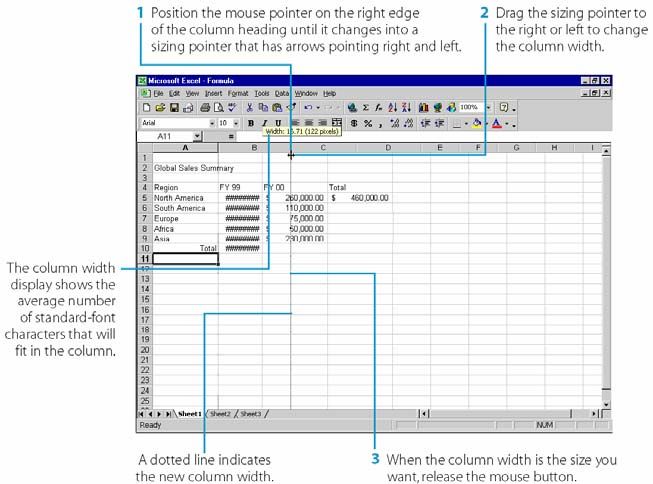Click the Paste Function fx icon
This screenshot has height=484, width=653.
pos(379,108)
